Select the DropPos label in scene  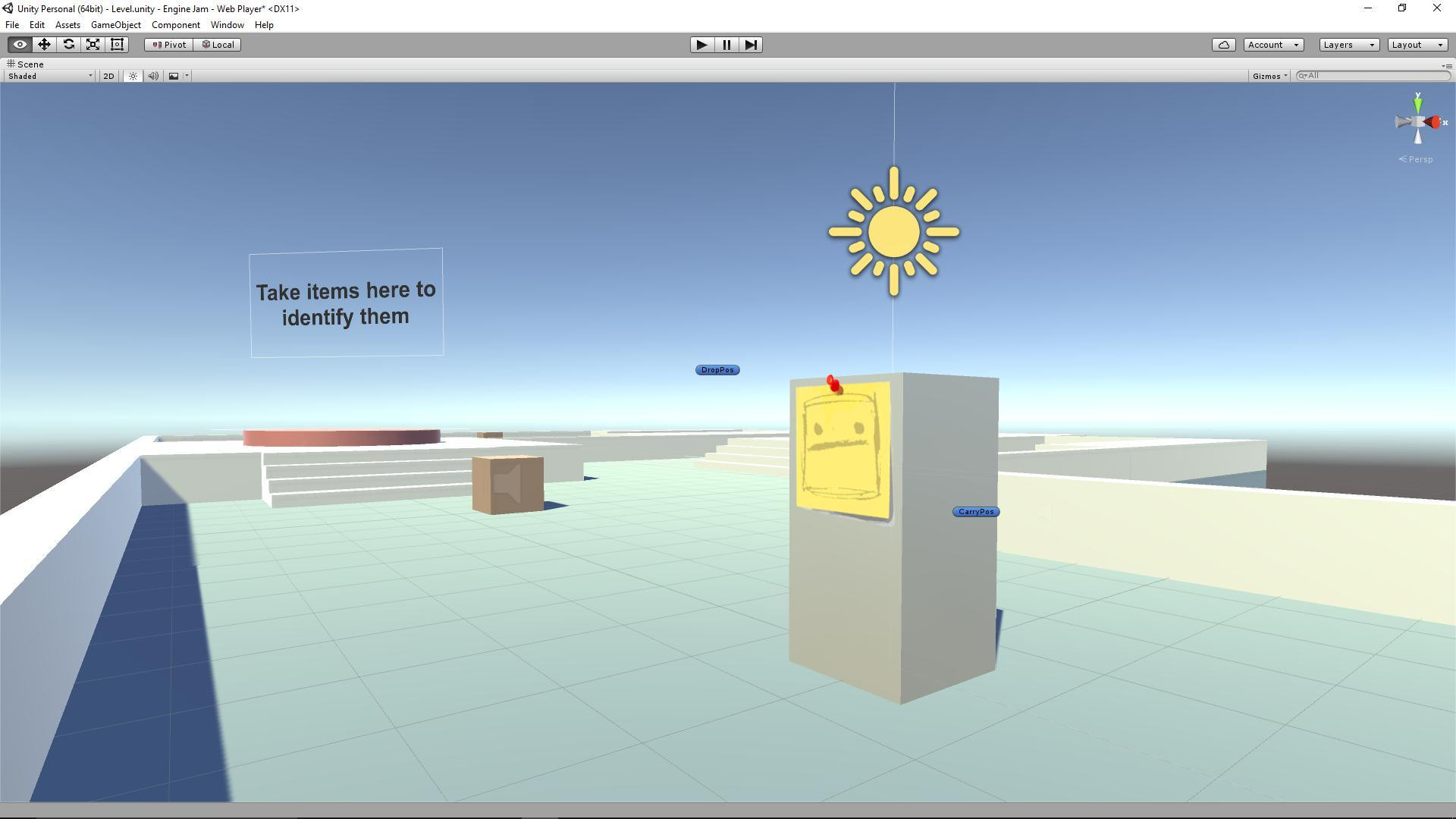coord(717,370)
